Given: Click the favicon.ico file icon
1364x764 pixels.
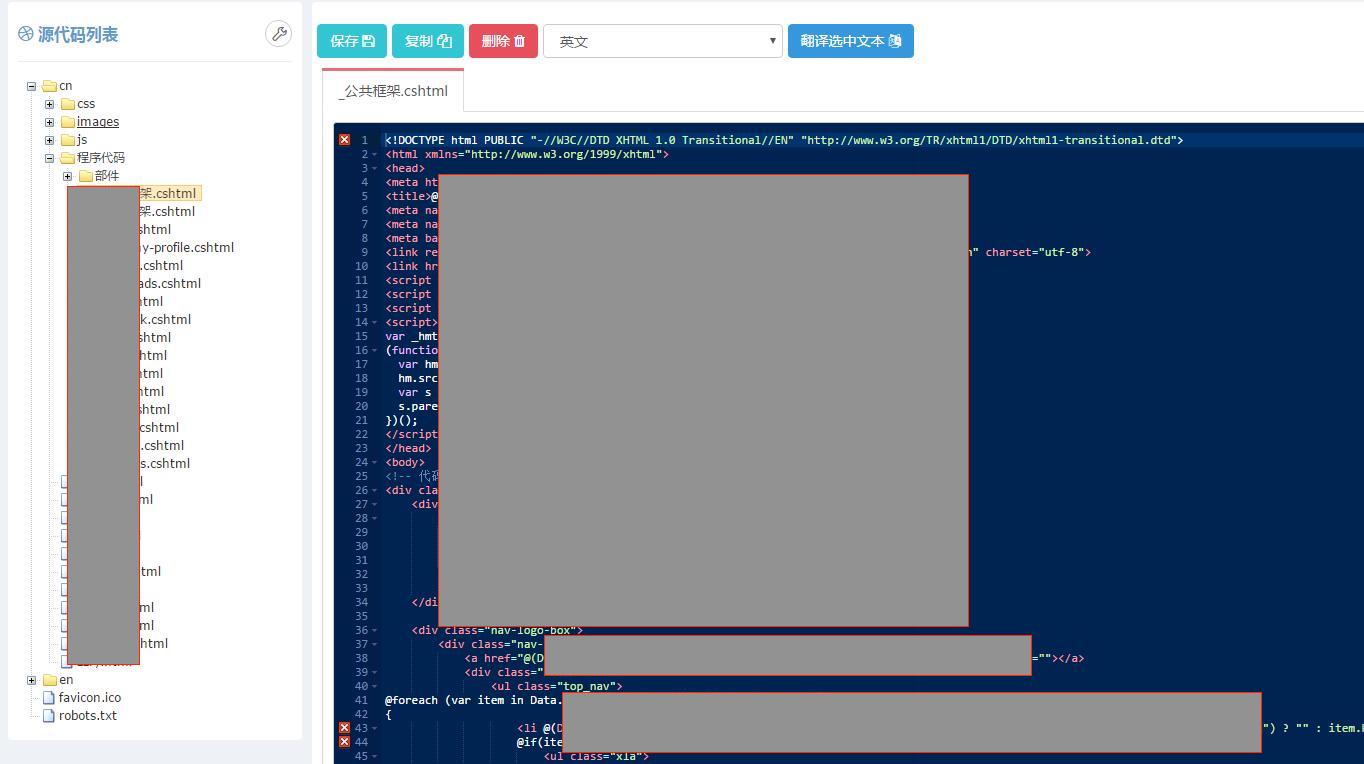Looking at the screenshot, I should [x=49, y=698].
